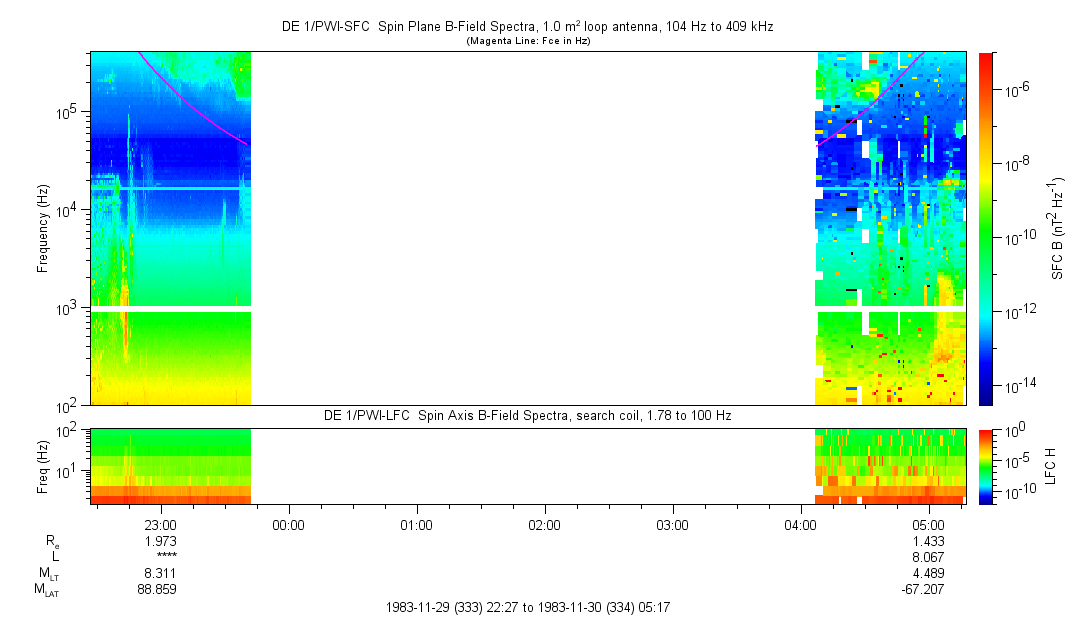Viewport: 1083px width, 620px height.
Task: Click the Frequency (Hz) axis label
Action: pyautogui.click(x=43, y=229)
